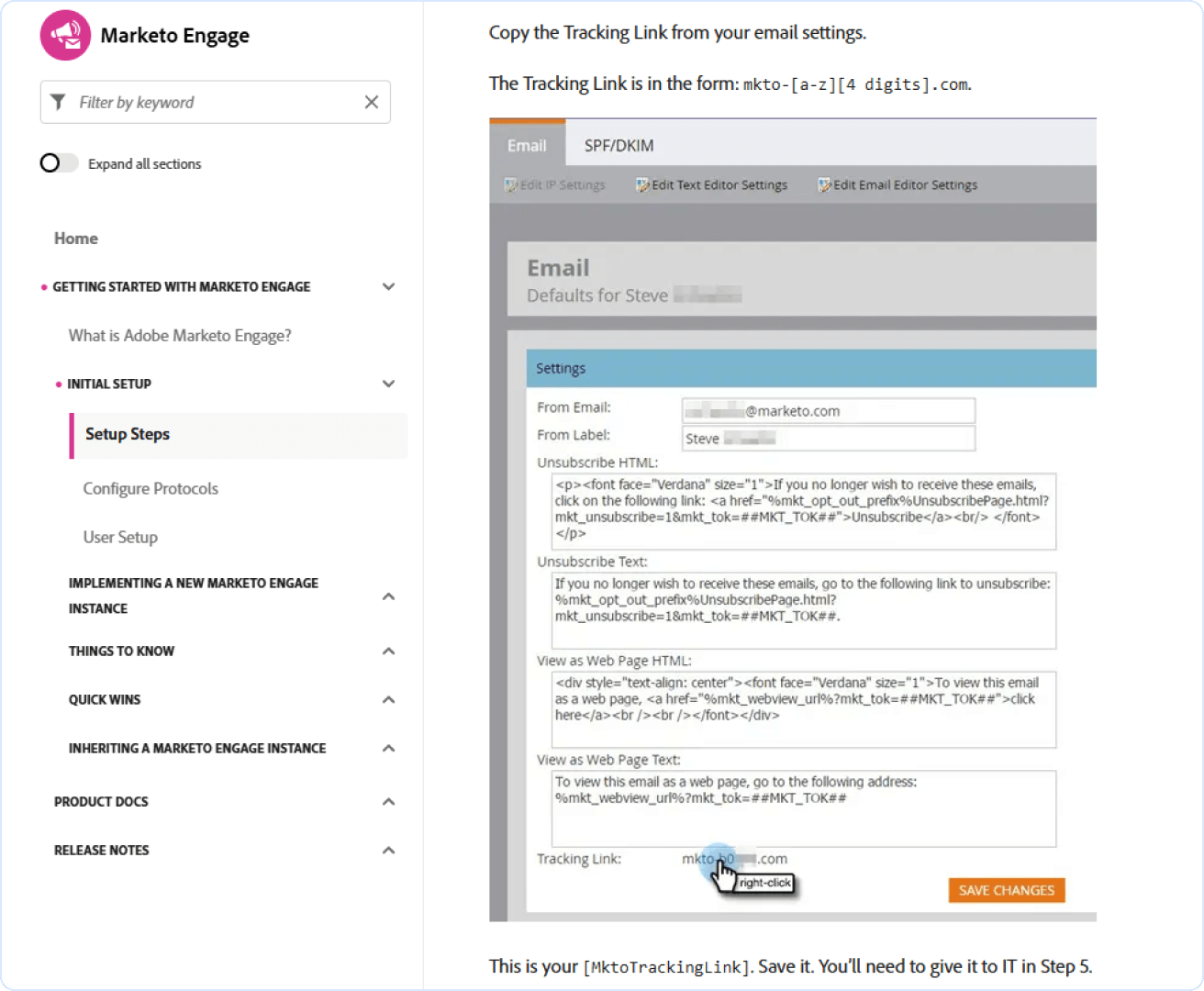
Task: Expand Things to Know chevron
Action: click(388, 651)
